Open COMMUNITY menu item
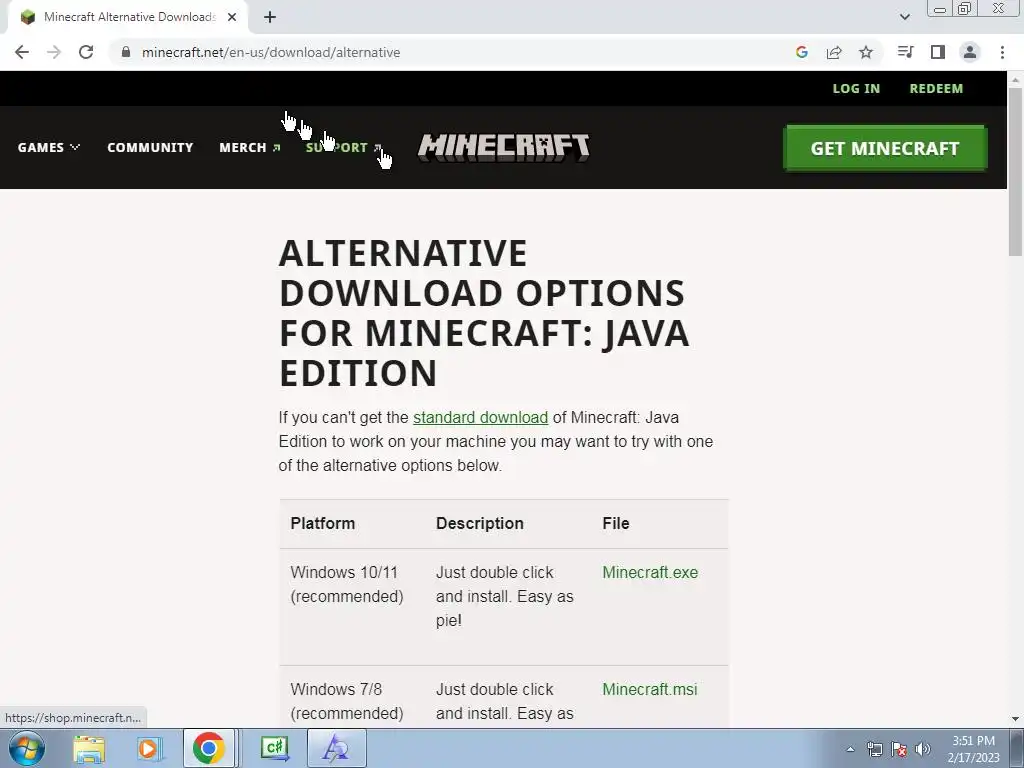The width and height of the screenshot is (1024, 768). point(150,148)
